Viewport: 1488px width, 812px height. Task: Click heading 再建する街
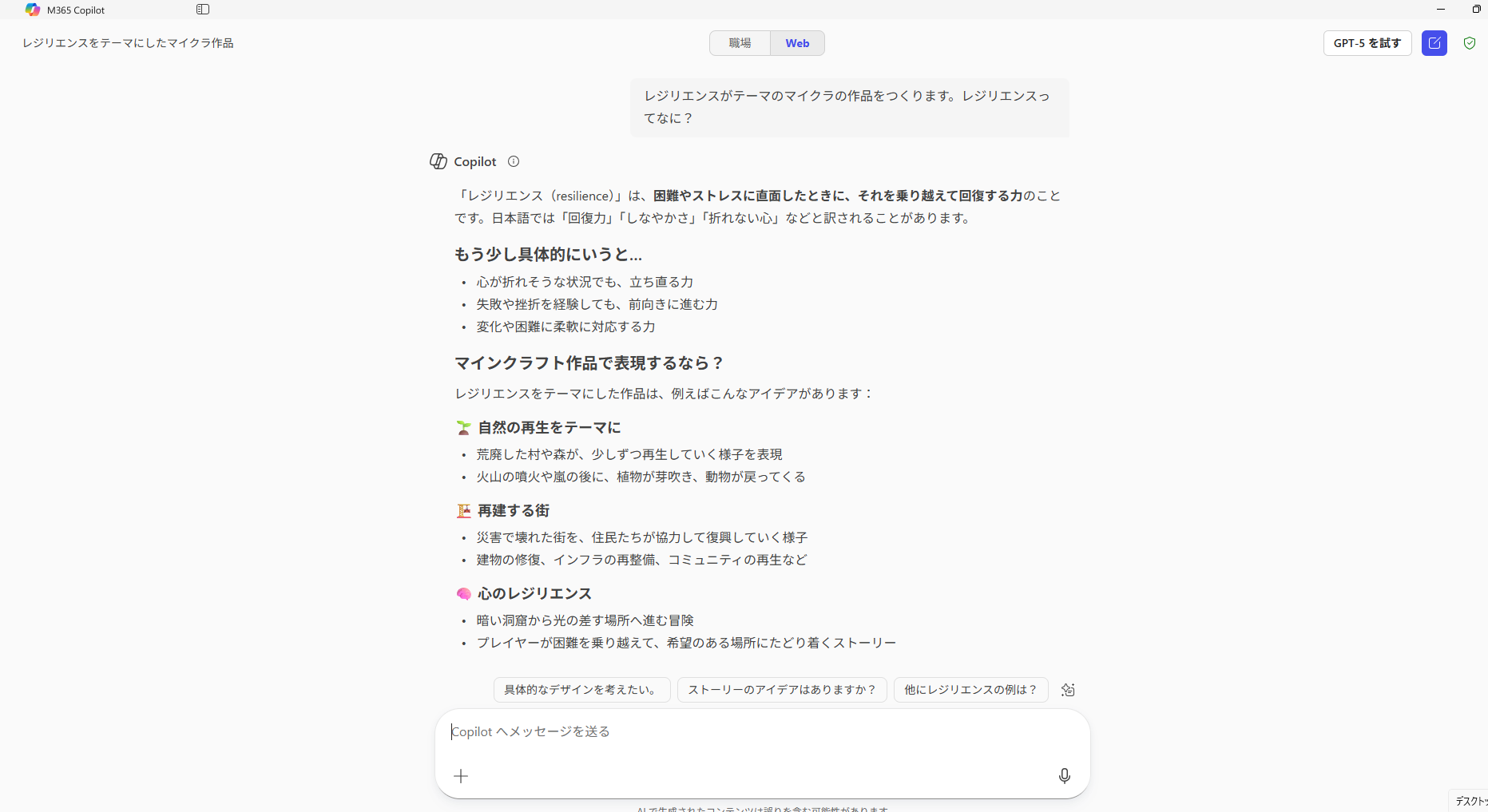(514, 511)
